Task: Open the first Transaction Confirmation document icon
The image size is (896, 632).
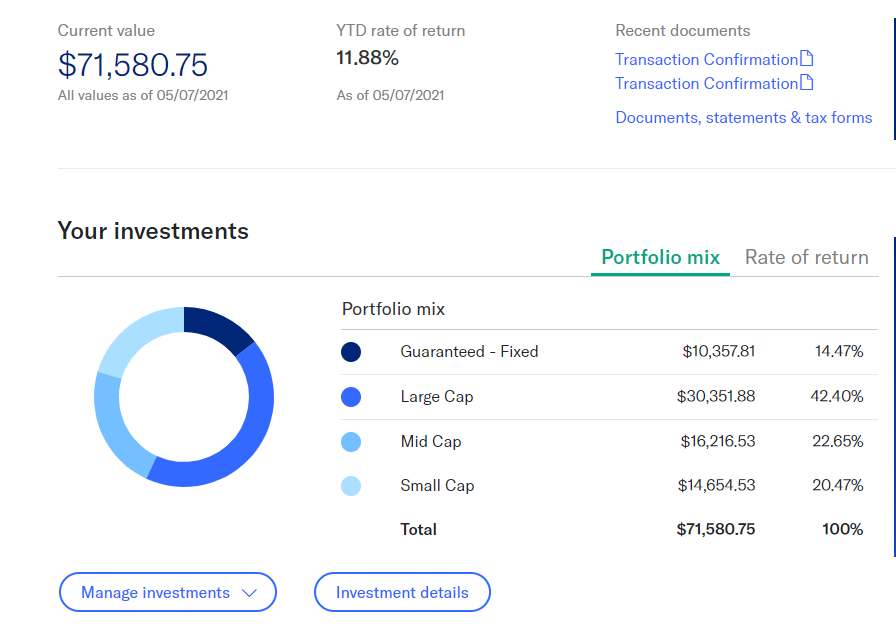Action: click(806, 58)
